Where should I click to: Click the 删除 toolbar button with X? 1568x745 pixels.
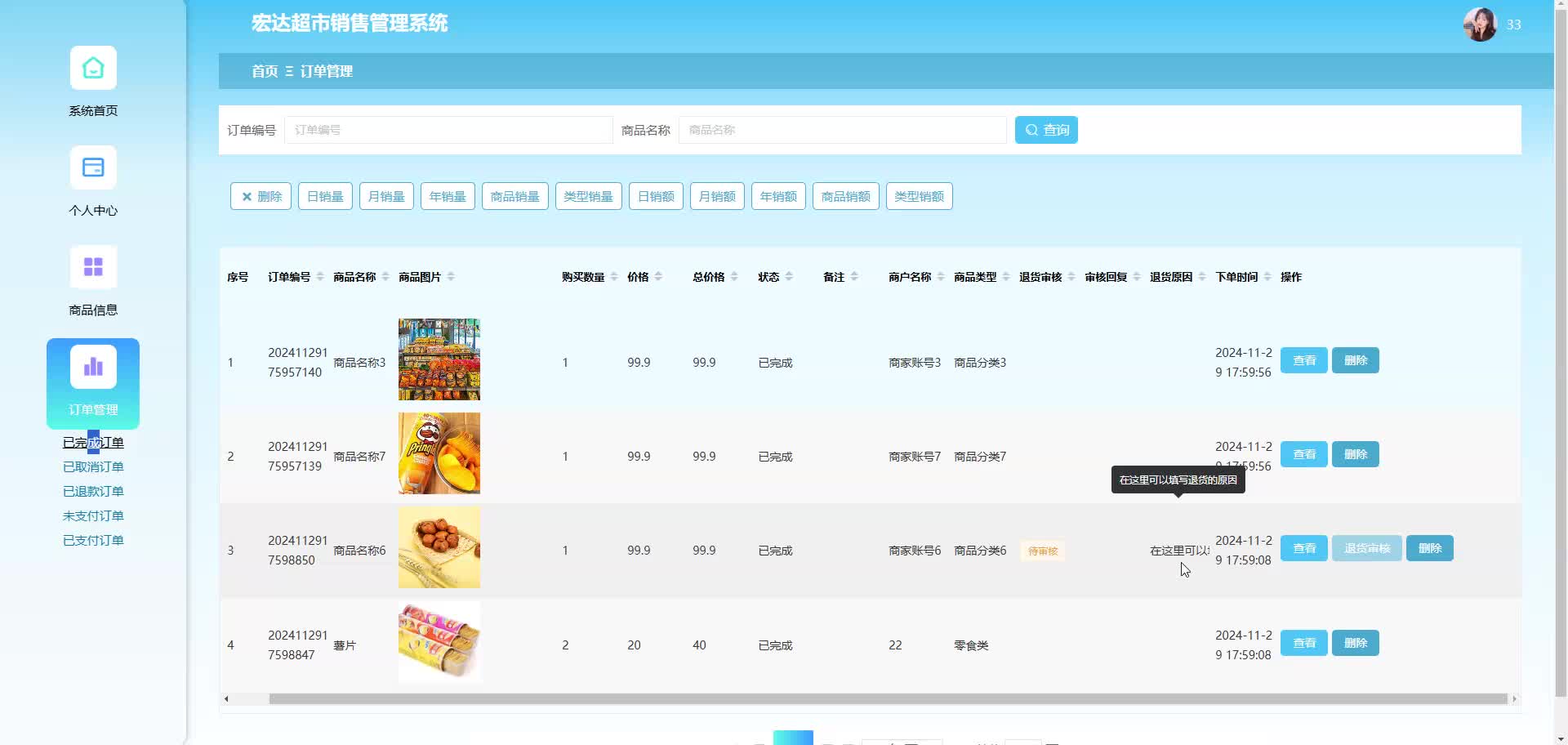[261, 197]
